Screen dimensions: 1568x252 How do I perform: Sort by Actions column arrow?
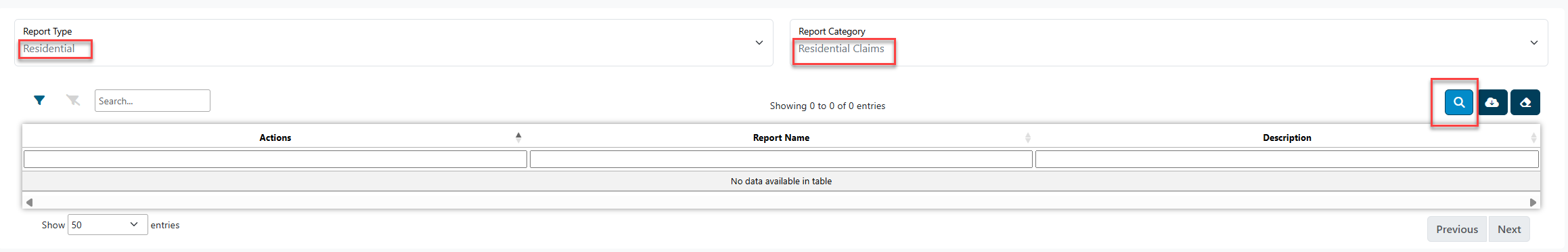(x=518, y=137)
